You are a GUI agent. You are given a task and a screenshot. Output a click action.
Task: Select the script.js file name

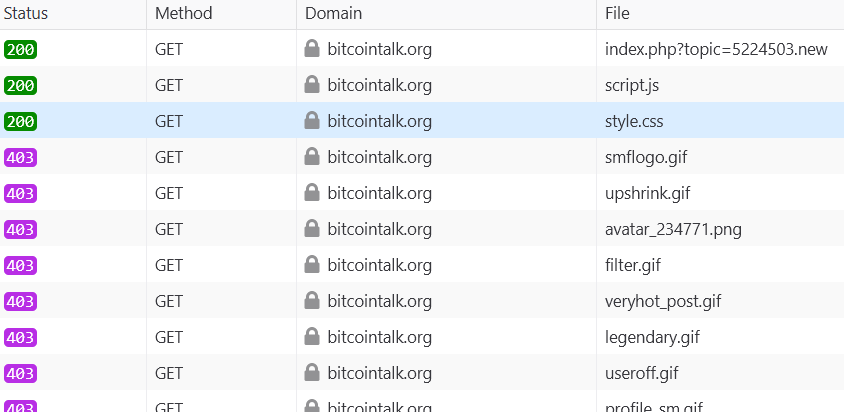[632, 86]
